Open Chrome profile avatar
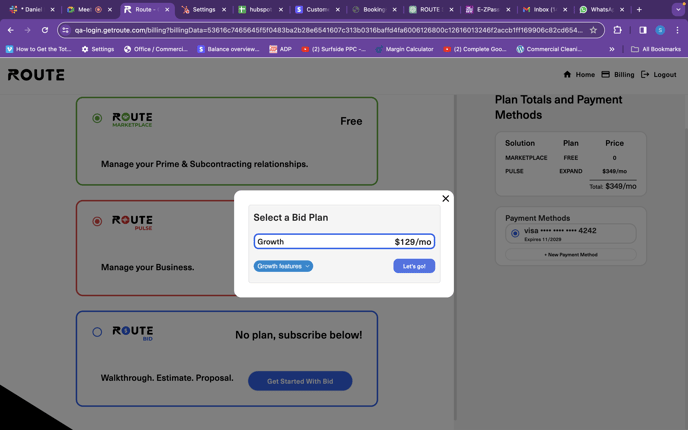The height and width of the screenshot is (430, 688). pyautogui.click(x=660, y=30)
